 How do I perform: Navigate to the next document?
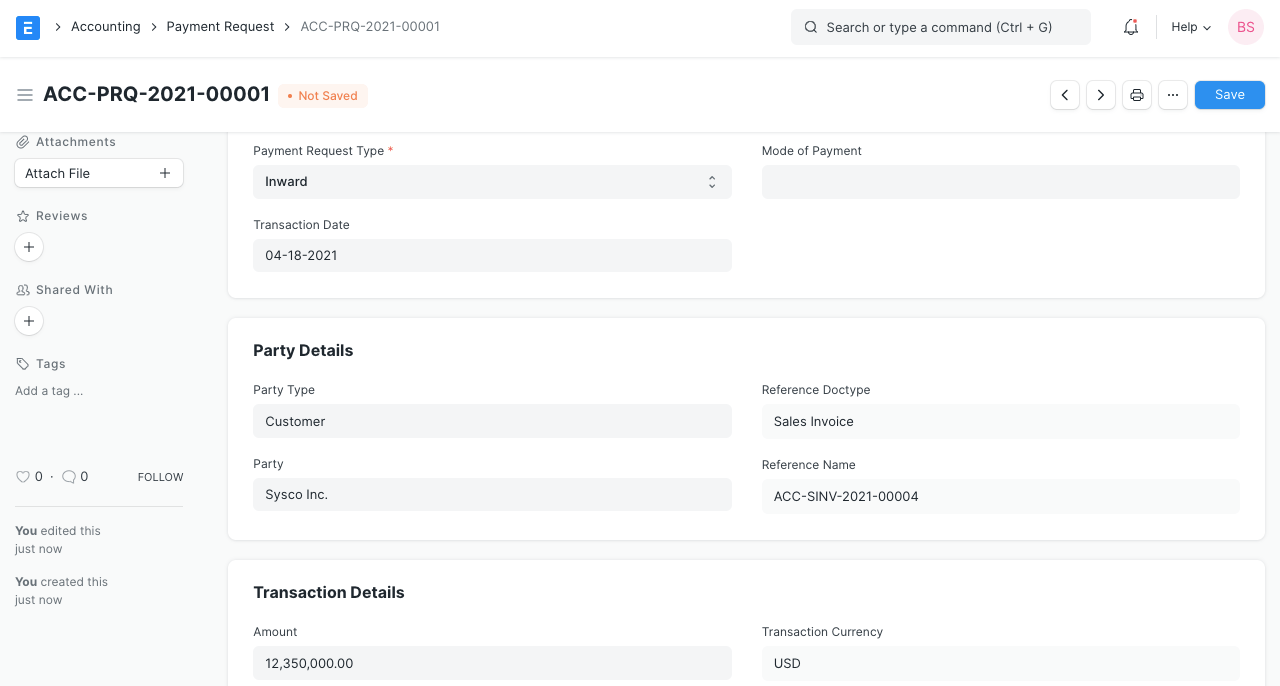pyautogui.click(x=1100, y=94)
